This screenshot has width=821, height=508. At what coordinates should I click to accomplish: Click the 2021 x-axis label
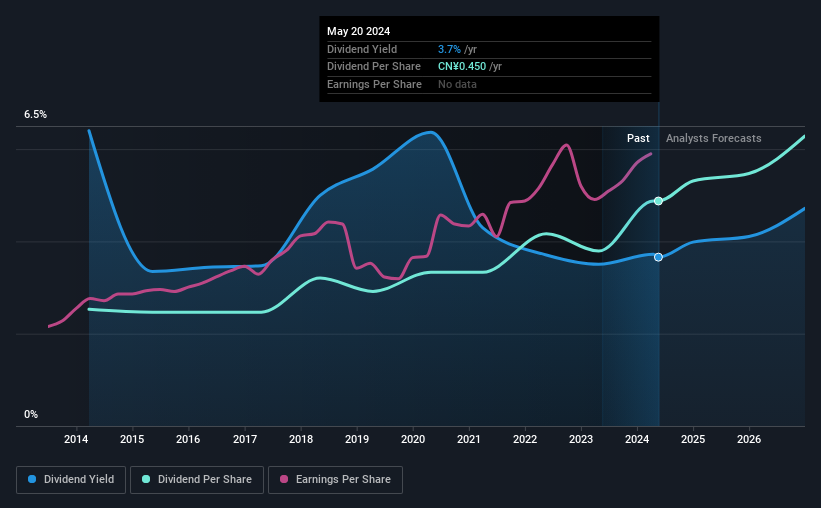469,439
